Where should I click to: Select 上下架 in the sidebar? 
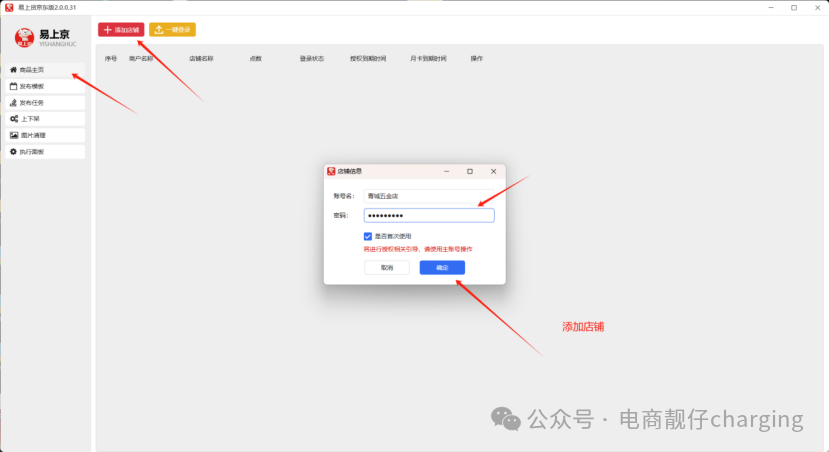click(x=45, y=119)
